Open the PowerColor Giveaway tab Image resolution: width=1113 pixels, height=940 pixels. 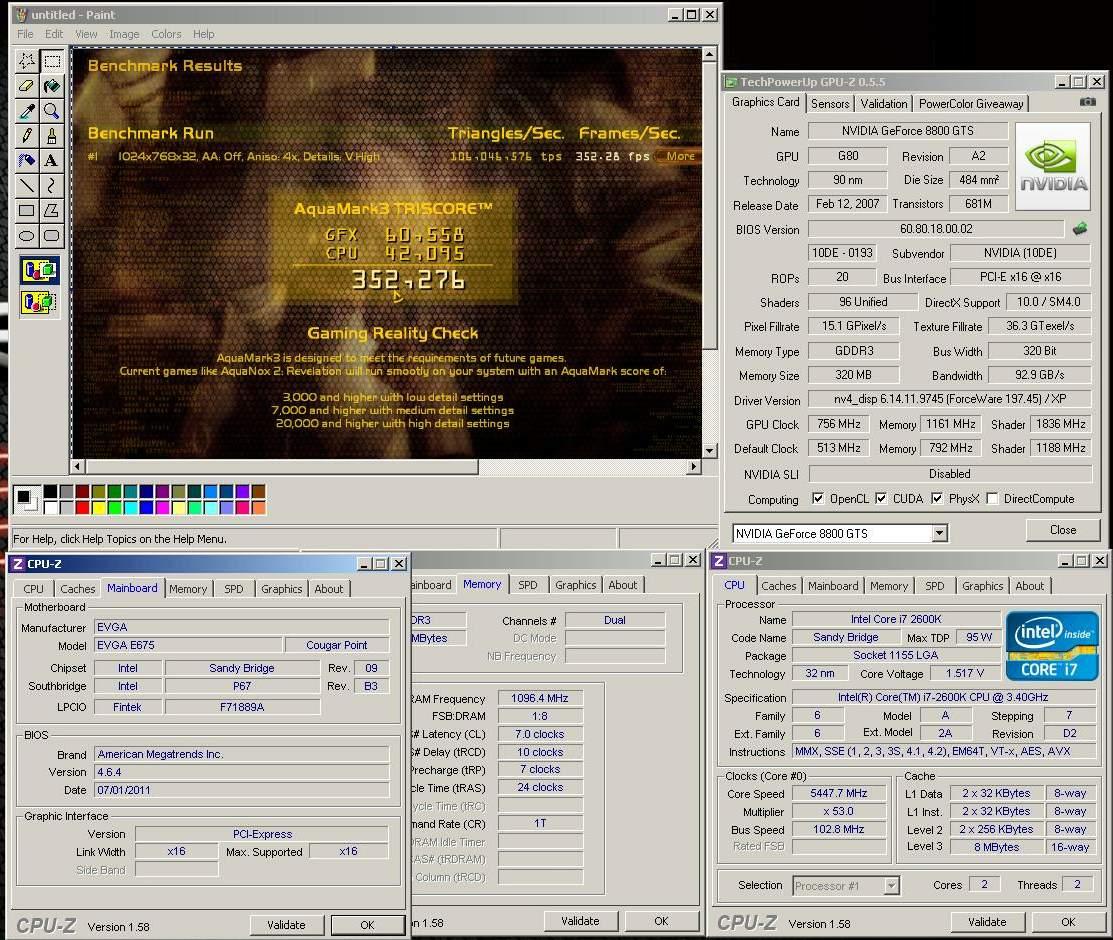pos(971,104)
